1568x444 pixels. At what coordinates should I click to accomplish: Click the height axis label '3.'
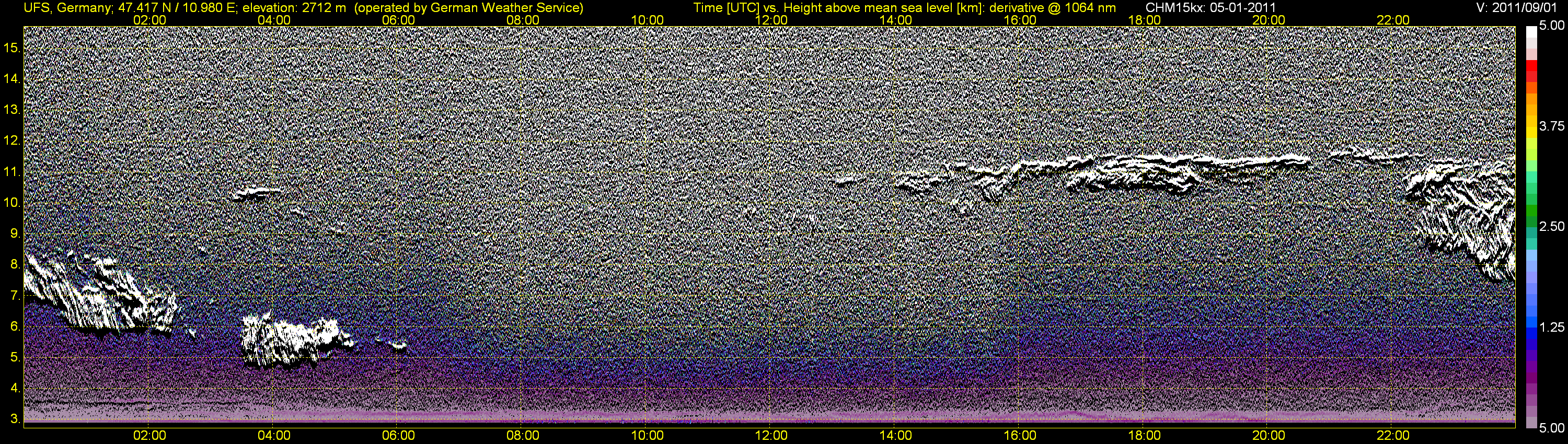tap(15, 419)
